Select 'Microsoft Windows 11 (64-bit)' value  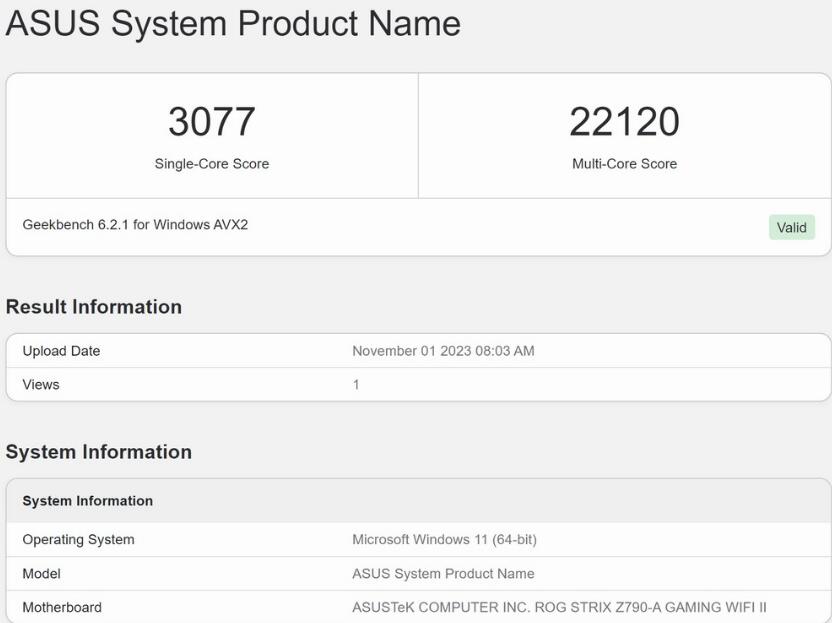coord(445,540)
